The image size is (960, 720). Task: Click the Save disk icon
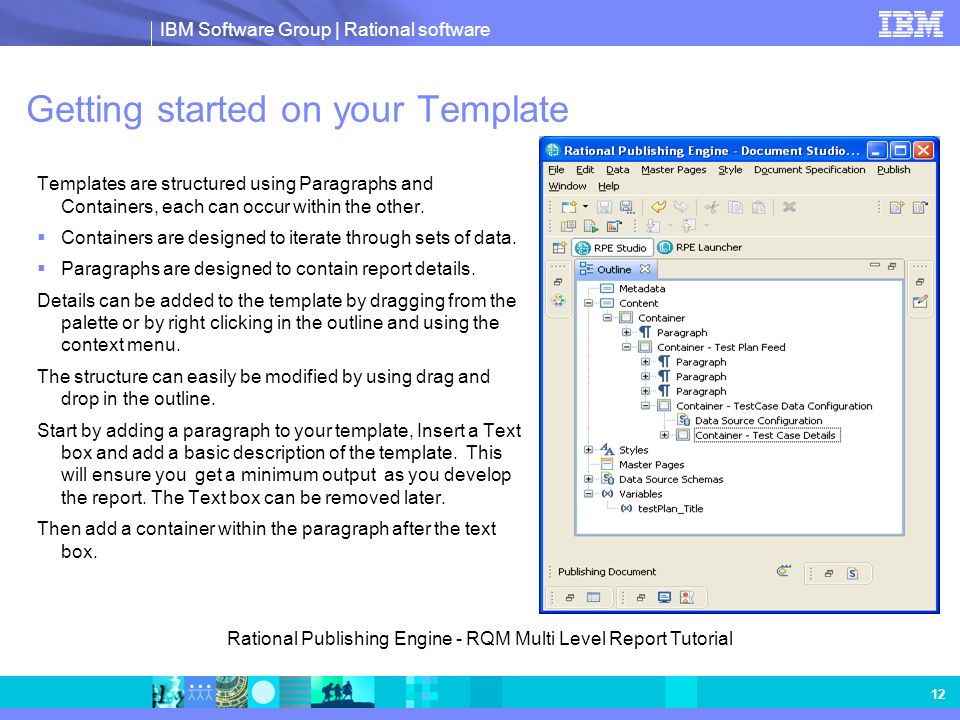[604, 207]
